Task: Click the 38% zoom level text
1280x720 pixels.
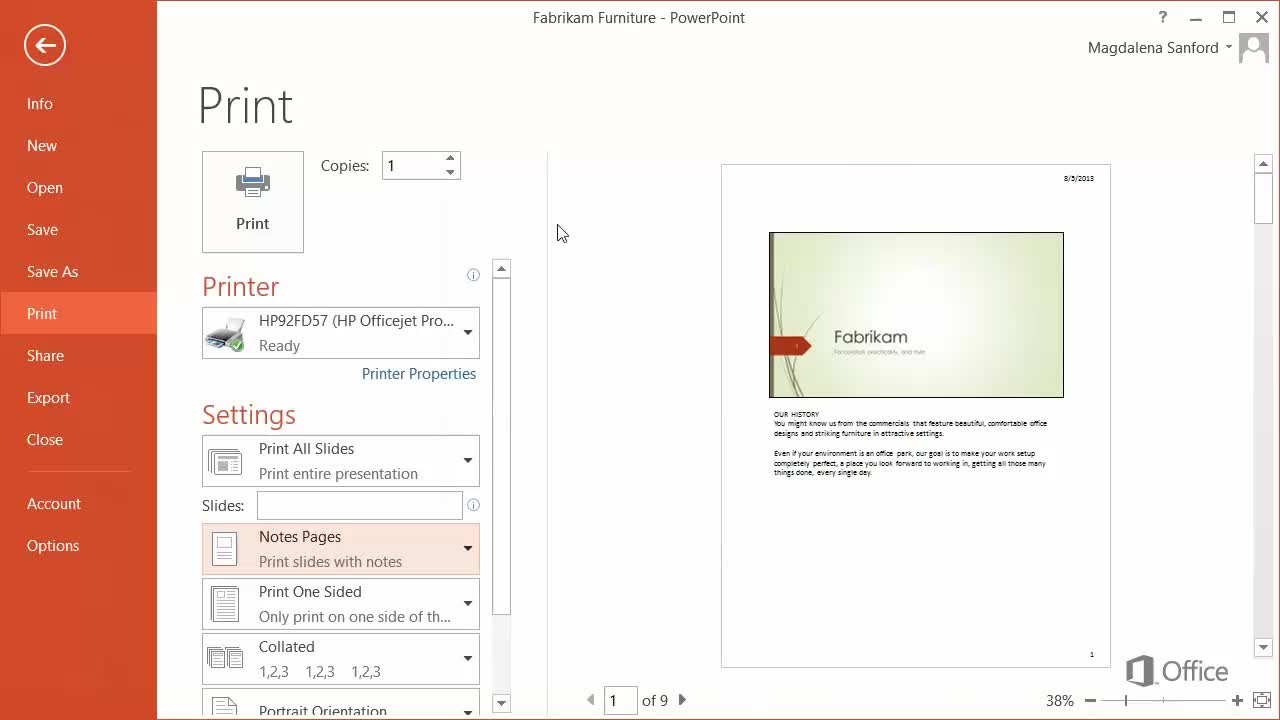Action: 1060,701
